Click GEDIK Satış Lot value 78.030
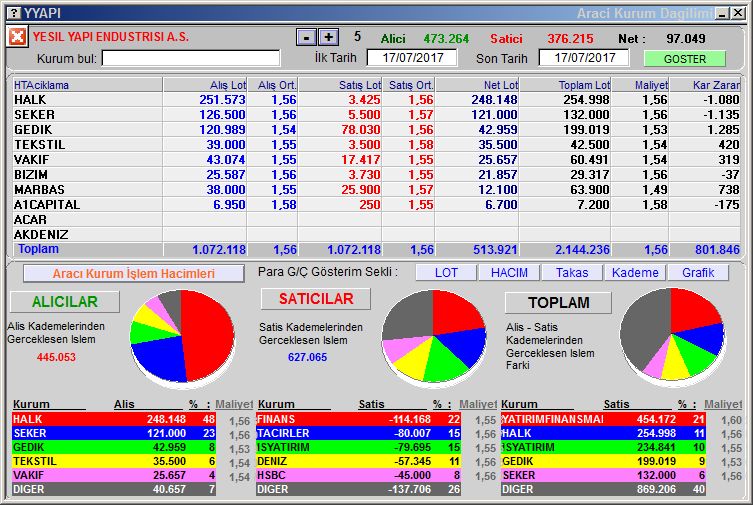Image resolution: width=753 pixels, height=505 pixels. [361, 130]
